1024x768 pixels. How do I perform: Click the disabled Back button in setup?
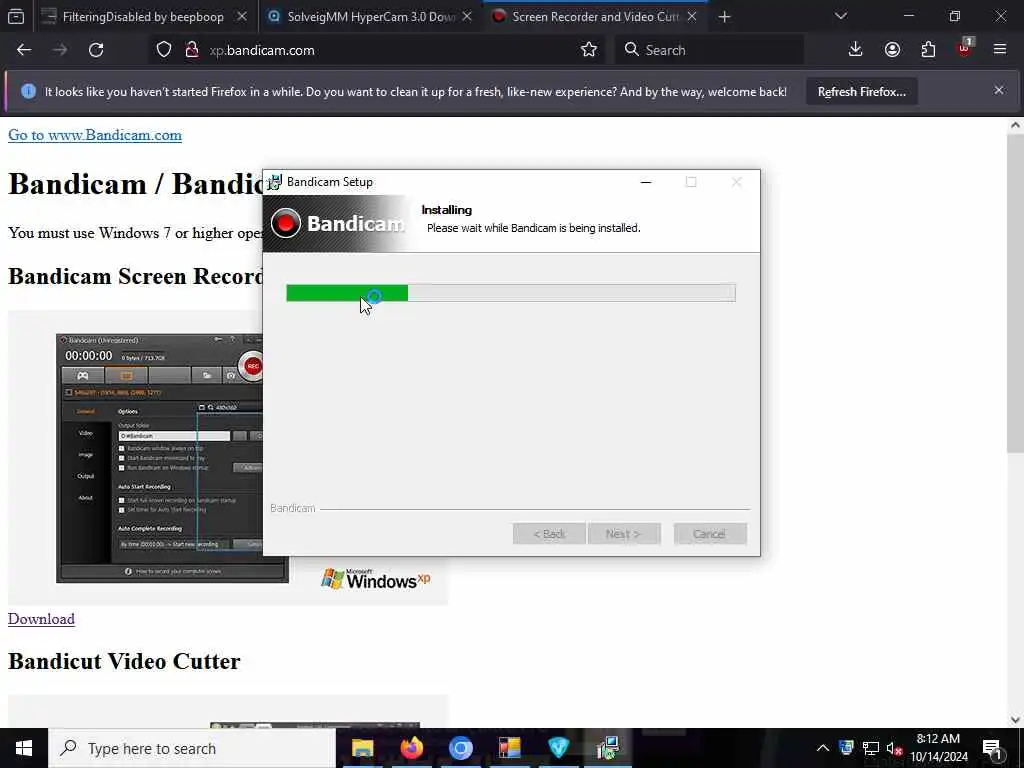[x=549, y=534]
